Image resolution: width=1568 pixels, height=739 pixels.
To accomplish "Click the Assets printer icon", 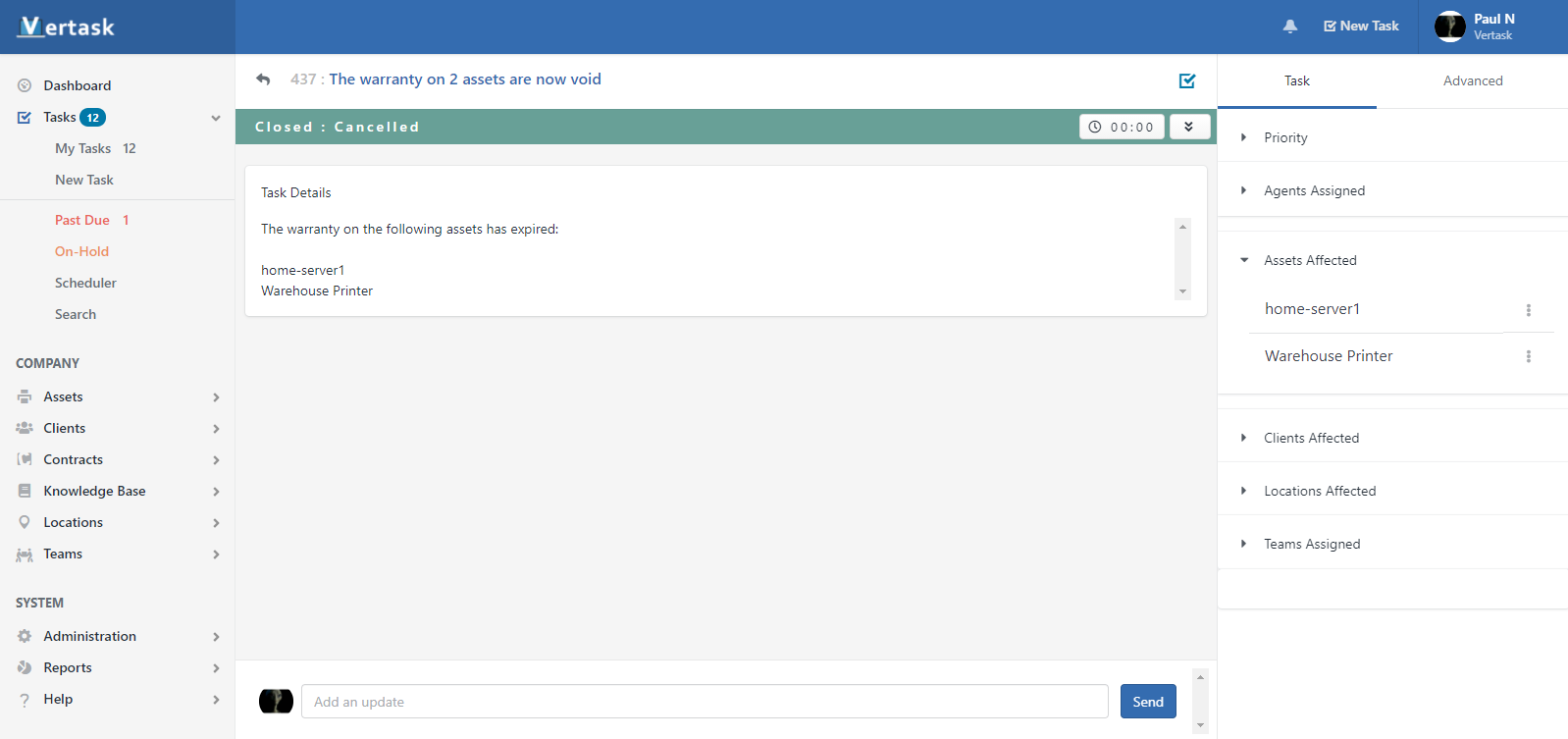I will [25, 396].
